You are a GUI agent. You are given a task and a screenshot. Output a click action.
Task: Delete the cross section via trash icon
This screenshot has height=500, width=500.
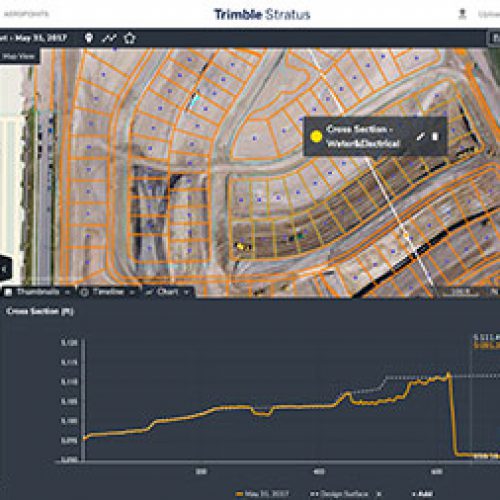435,136
